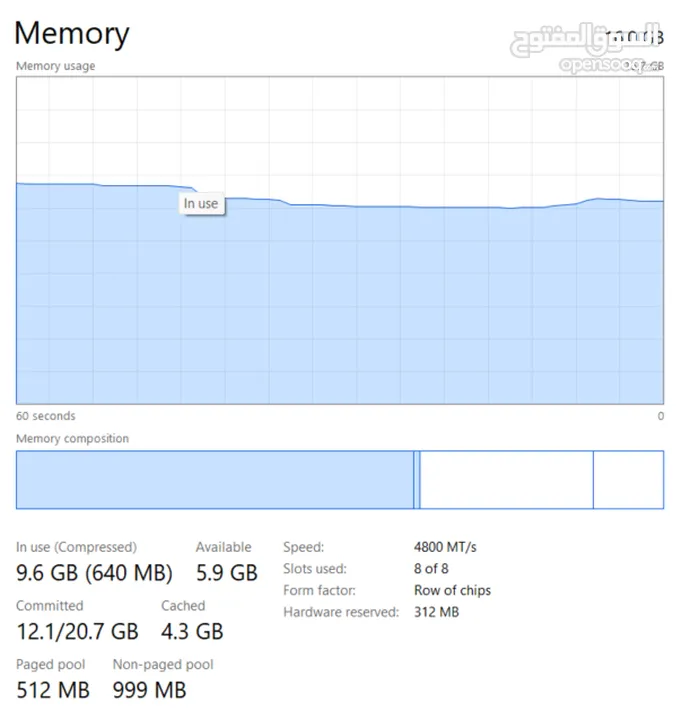
Task: Click the Memory heading title
Action: [x=72, y=33]
